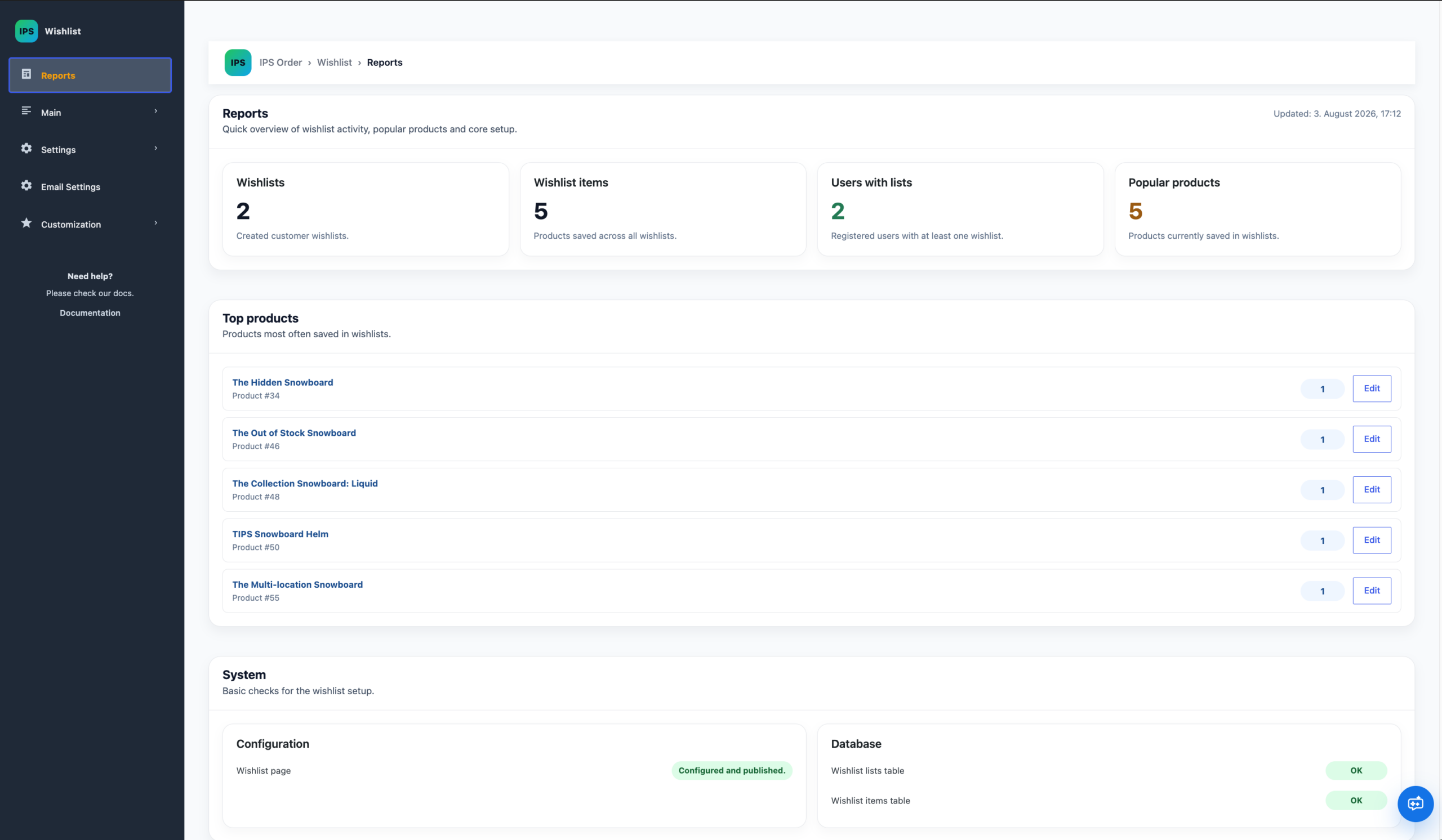Click the Wishlist items stat card
1442x840 pixels.
point(663,209)
